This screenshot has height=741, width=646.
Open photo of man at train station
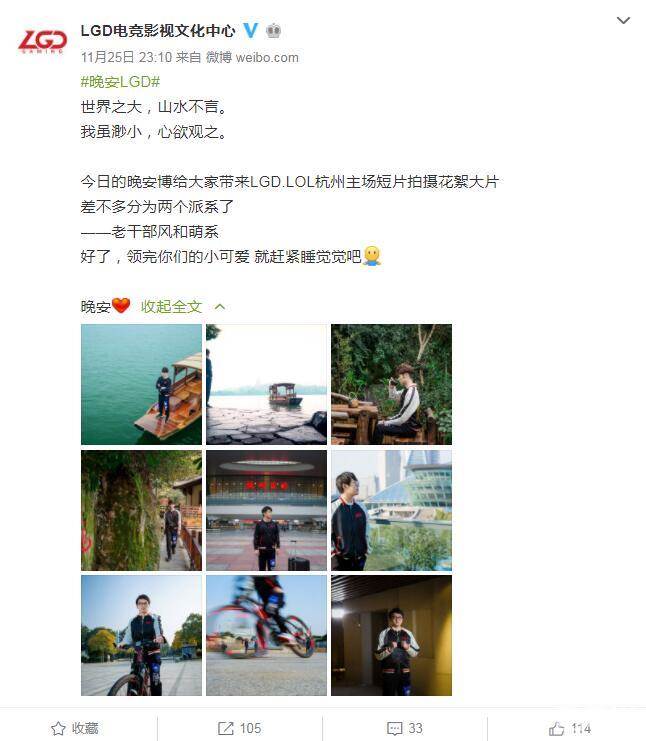(x=266, y=510)
